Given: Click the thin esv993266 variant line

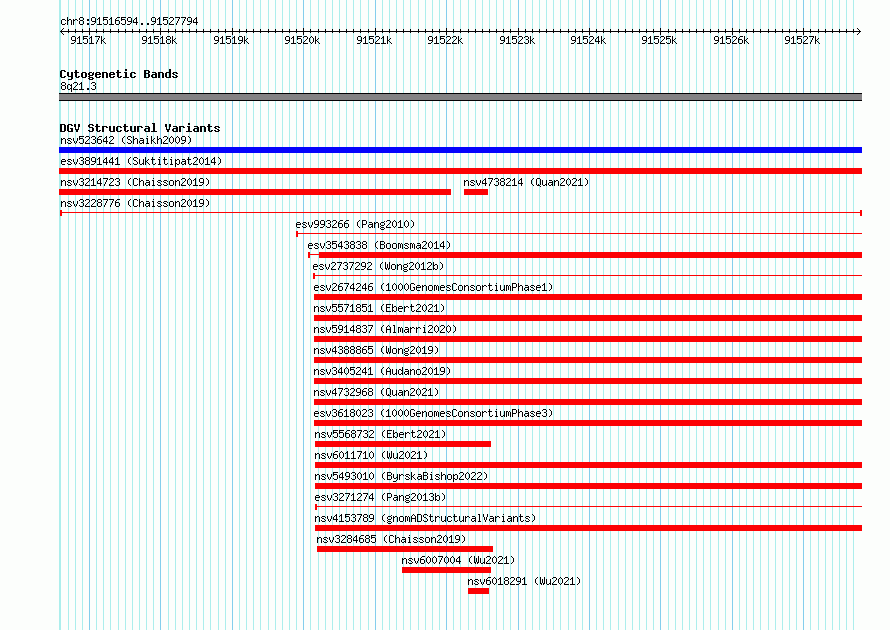Looking at the screenshot, I should [x=579, y=234].
